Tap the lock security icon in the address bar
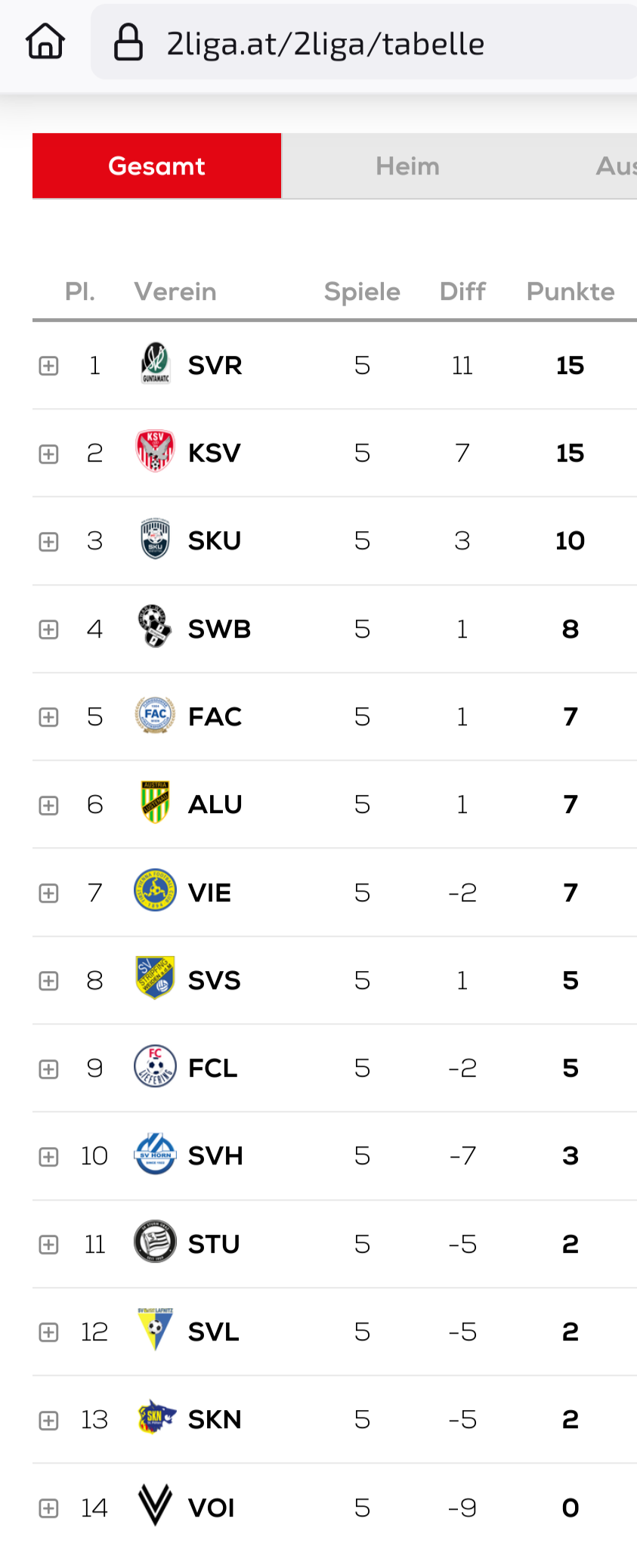This screenshot has width=637, height=1568. pyautogui.click(x=128, y=42)
